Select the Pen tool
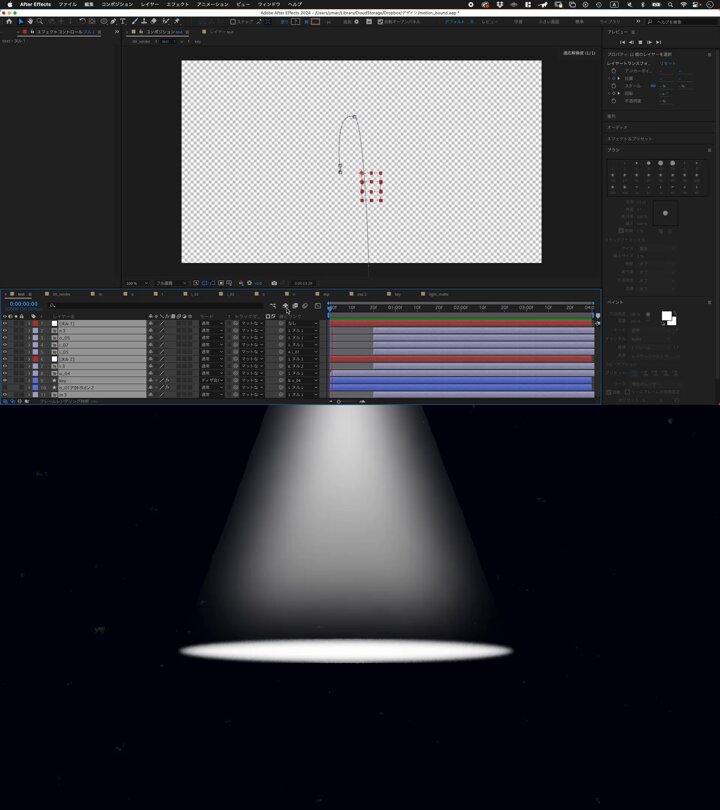This screenshot has height=810, width=720. (x=113, y=21)
